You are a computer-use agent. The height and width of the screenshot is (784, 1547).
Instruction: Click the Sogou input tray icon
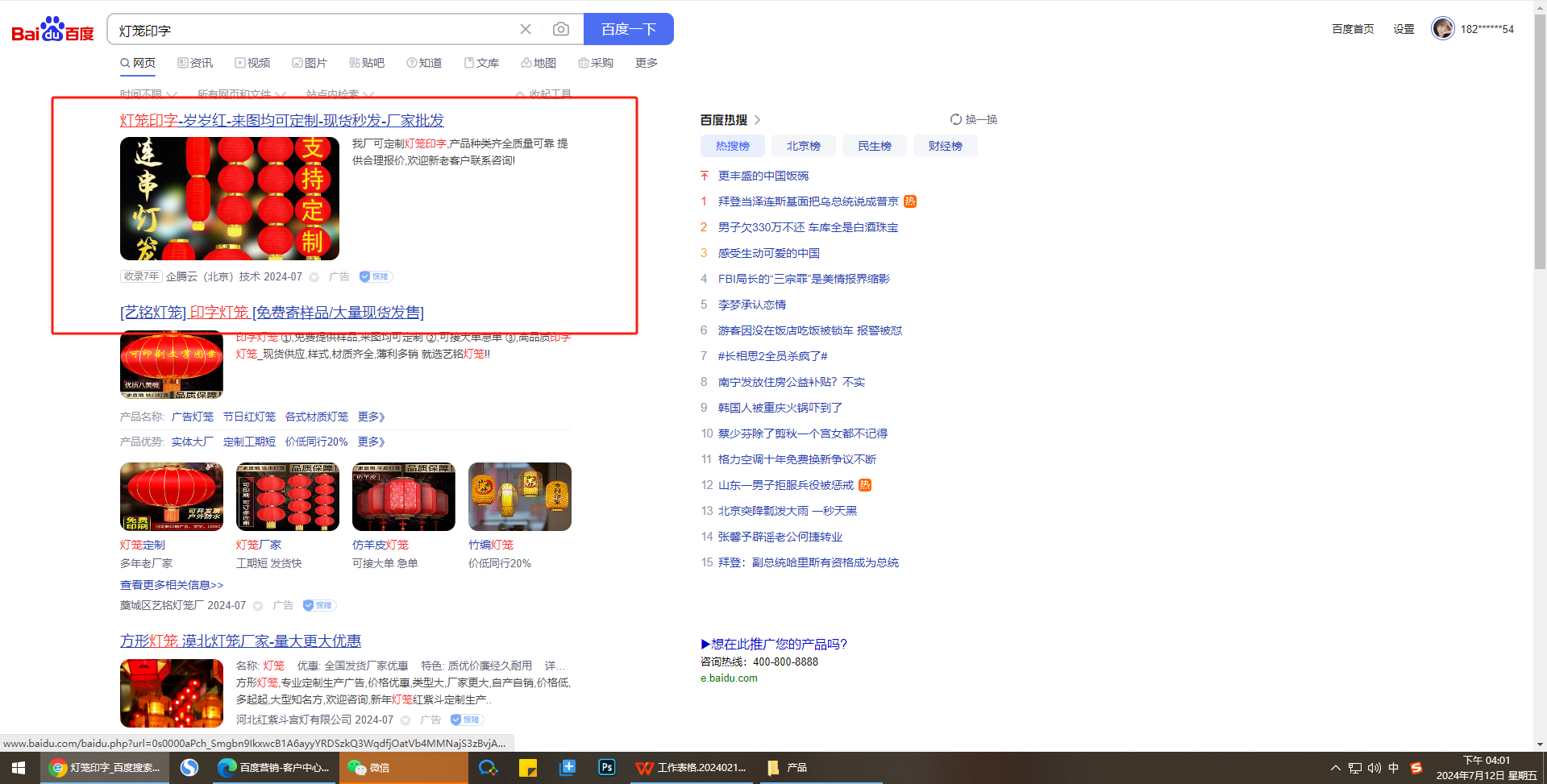(x=1416, y=768)
